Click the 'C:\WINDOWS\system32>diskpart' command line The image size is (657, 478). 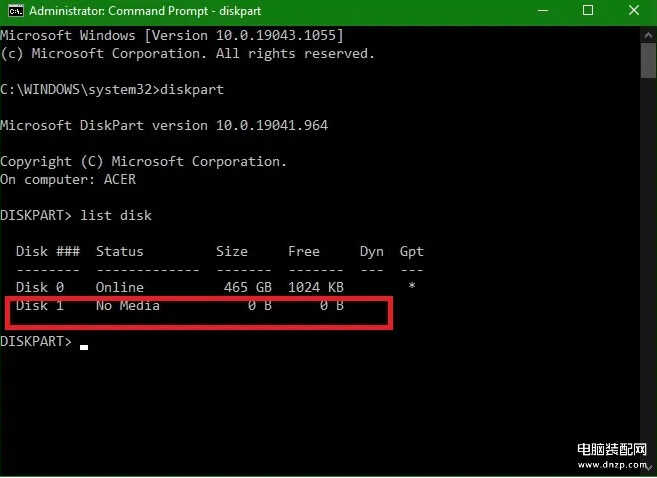112,90
